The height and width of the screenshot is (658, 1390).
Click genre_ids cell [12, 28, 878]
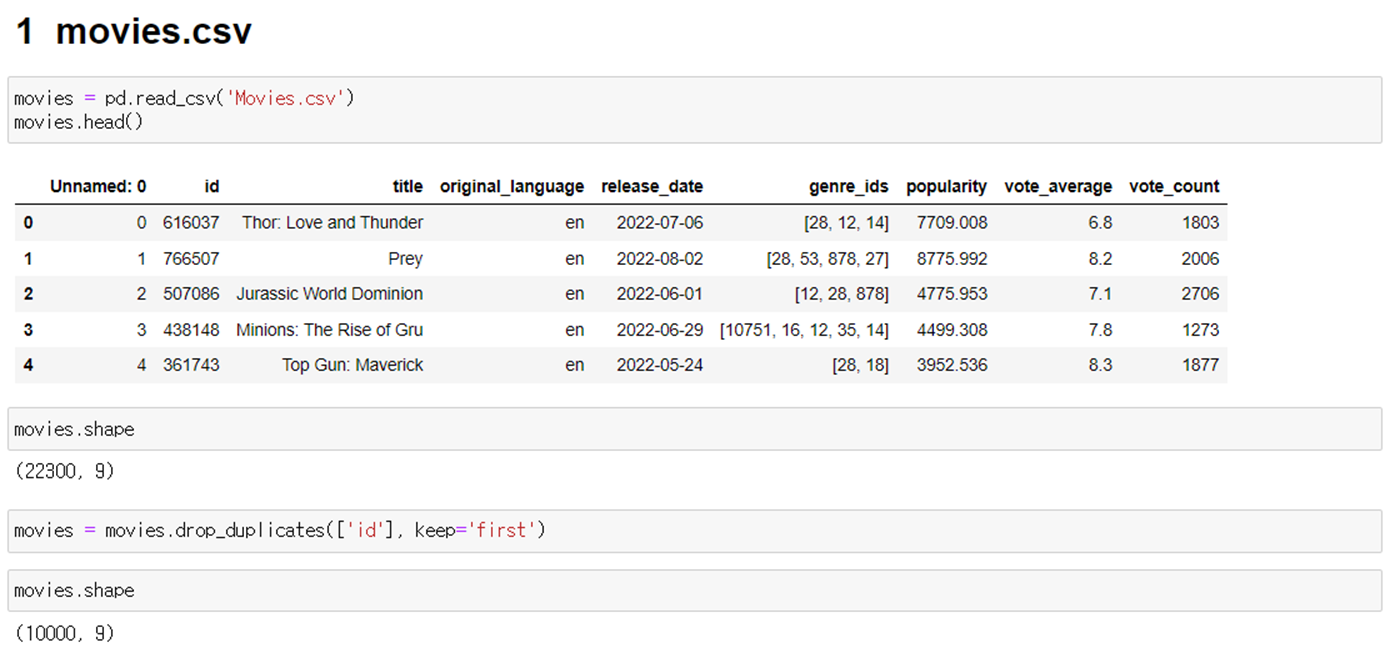pos(842,294)
